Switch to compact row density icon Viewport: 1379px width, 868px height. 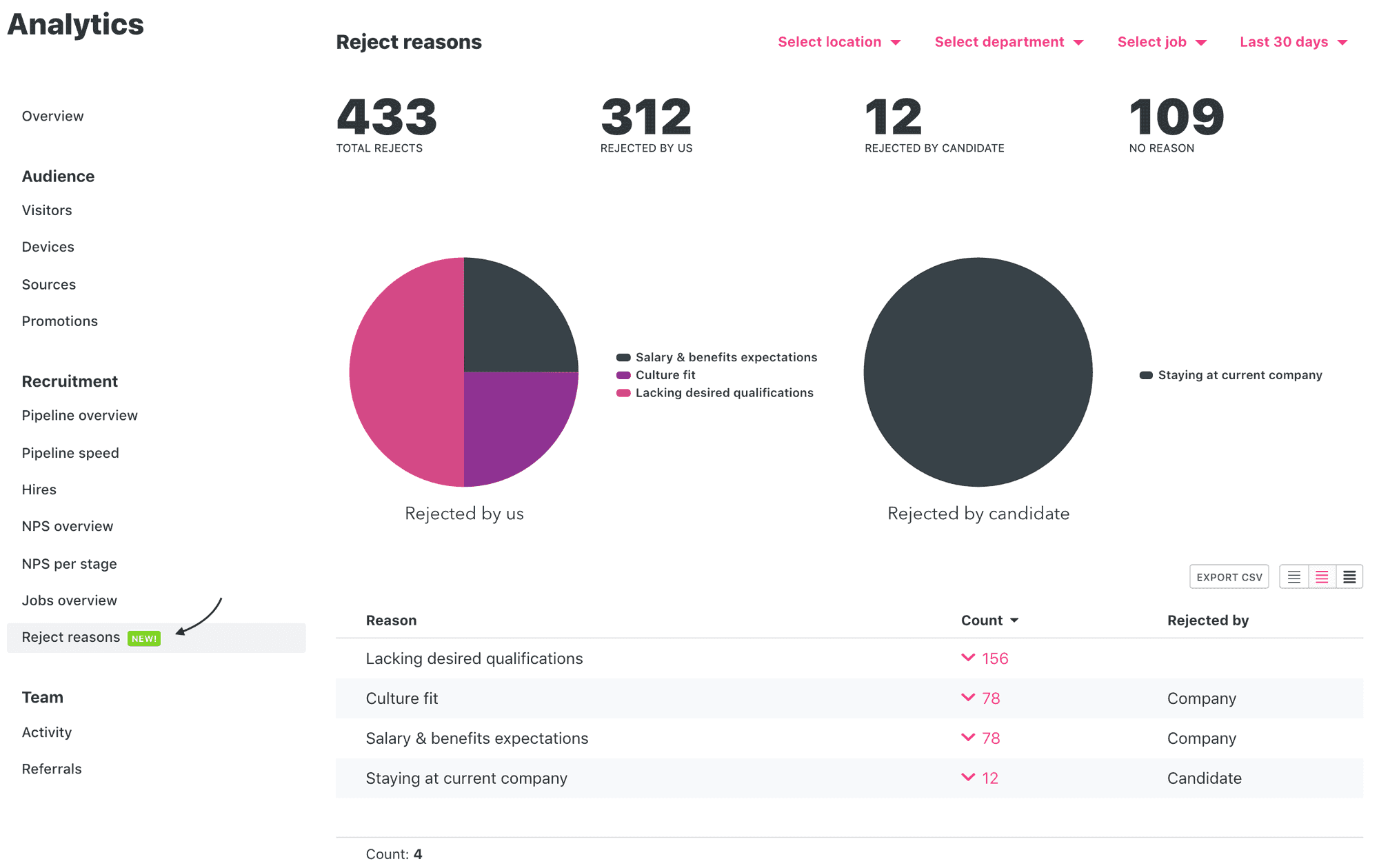(1294, 577)
